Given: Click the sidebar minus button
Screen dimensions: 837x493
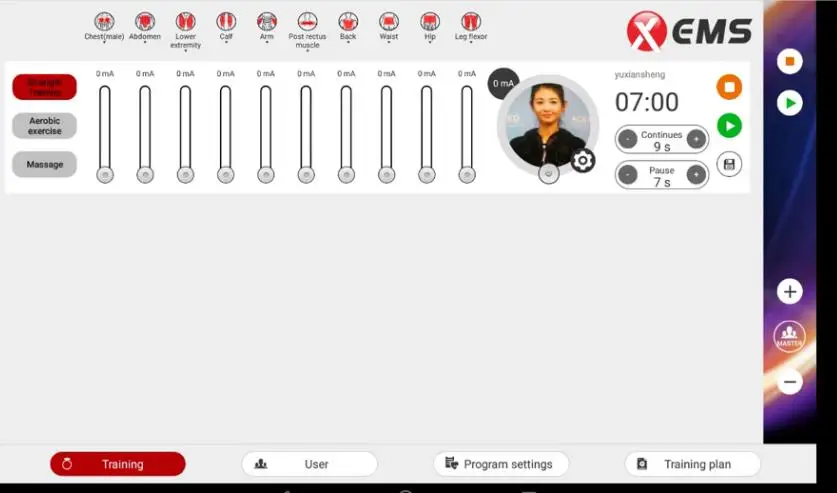Looking at the screenshot, I should [790, 382].
